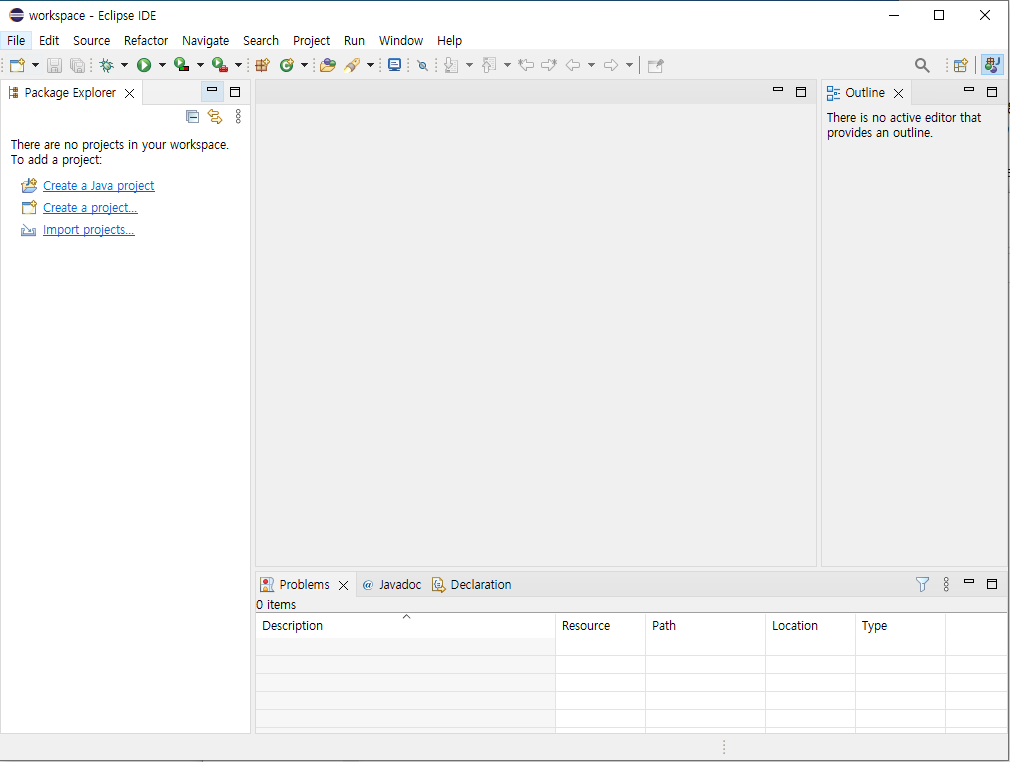Open the Coverage dropdown arrow
1010x762 pixels.
200,65
